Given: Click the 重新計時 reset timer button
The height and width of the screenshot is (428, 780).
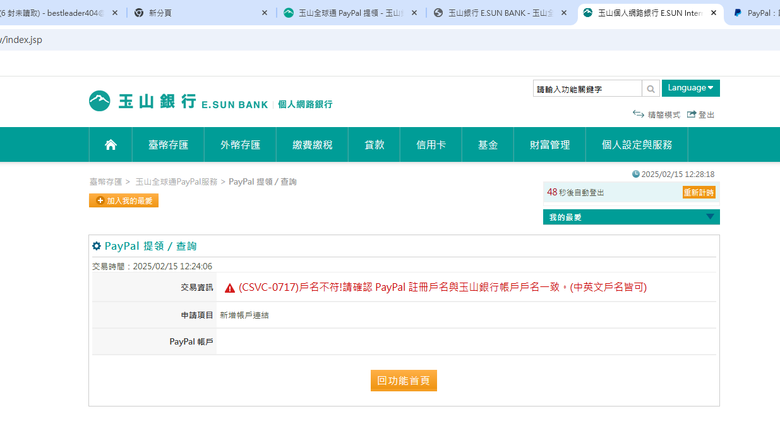Looking at the screenshot, I should click(699, 193).
